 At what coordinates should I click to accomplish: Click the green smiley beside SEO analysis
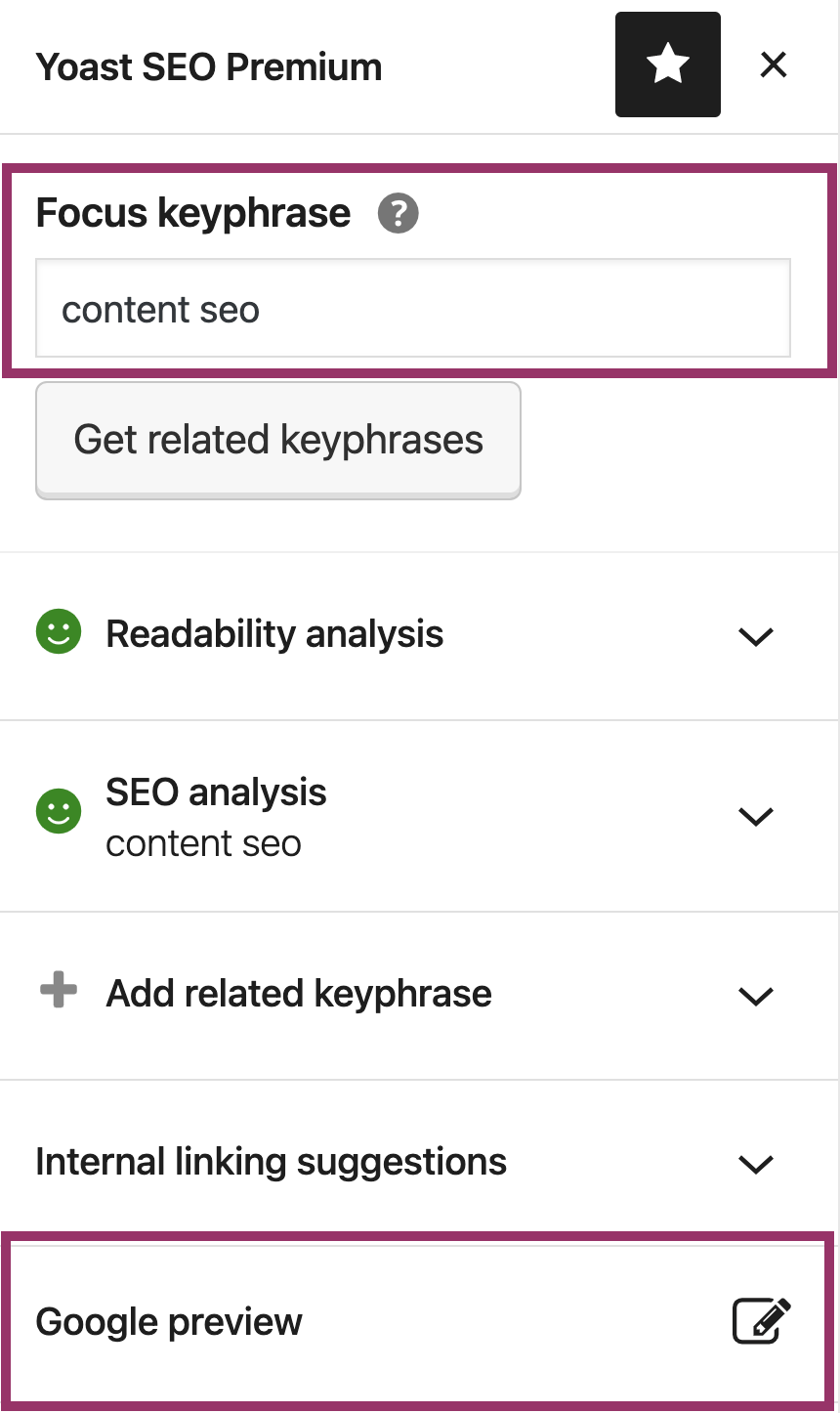(59, 811)
